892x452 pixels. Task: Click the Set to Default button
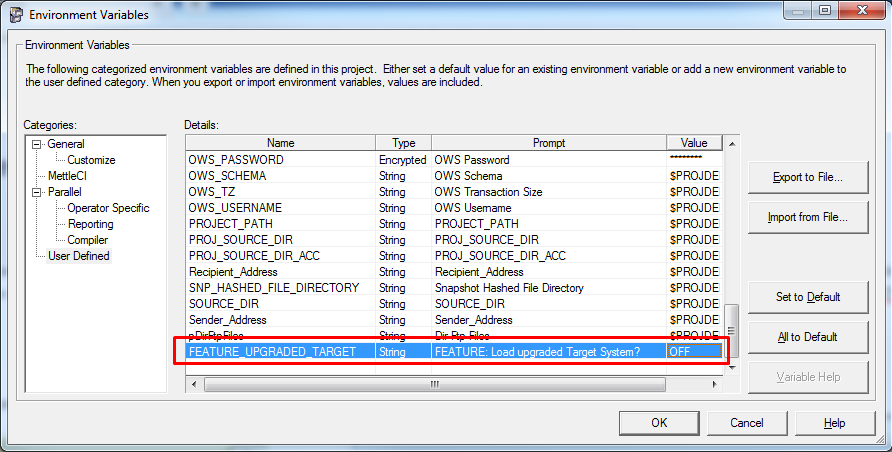click(807, 297)
